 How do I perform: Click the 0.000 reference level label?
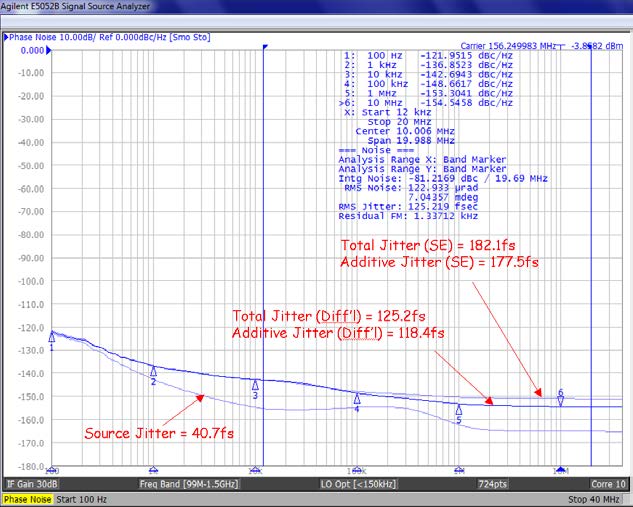coord(31,50)
